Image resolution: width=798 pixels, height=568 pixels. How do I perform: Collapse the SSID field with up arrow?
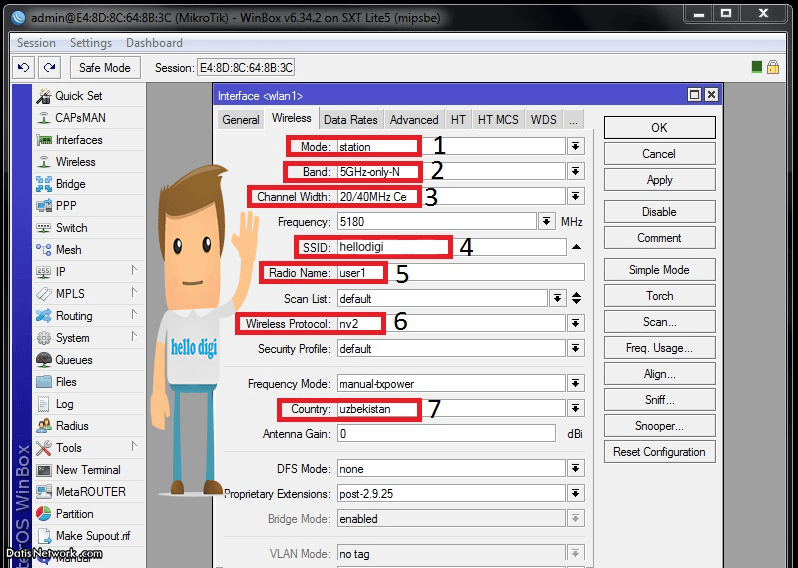pos(576,247)
